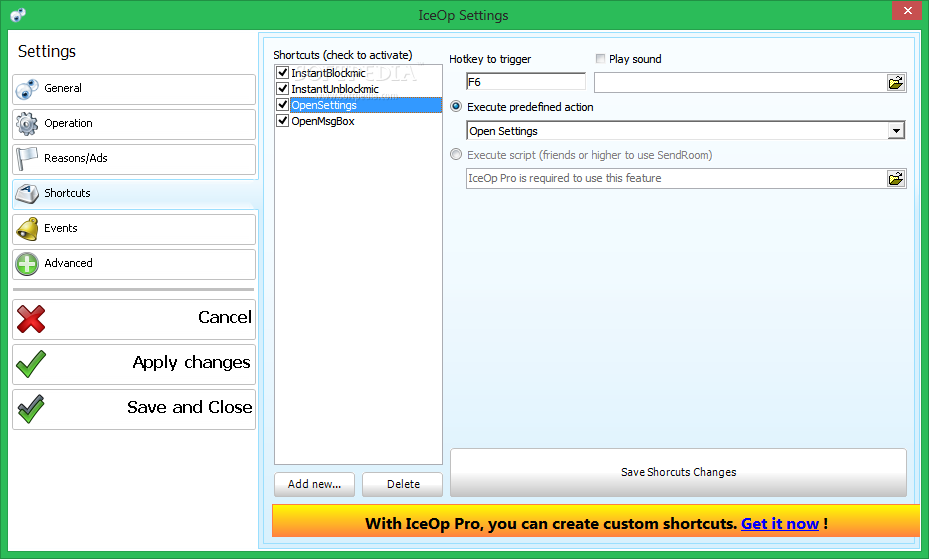Click the Cancel button
Viewport: 929px width, 559px height.
(134, 319)
